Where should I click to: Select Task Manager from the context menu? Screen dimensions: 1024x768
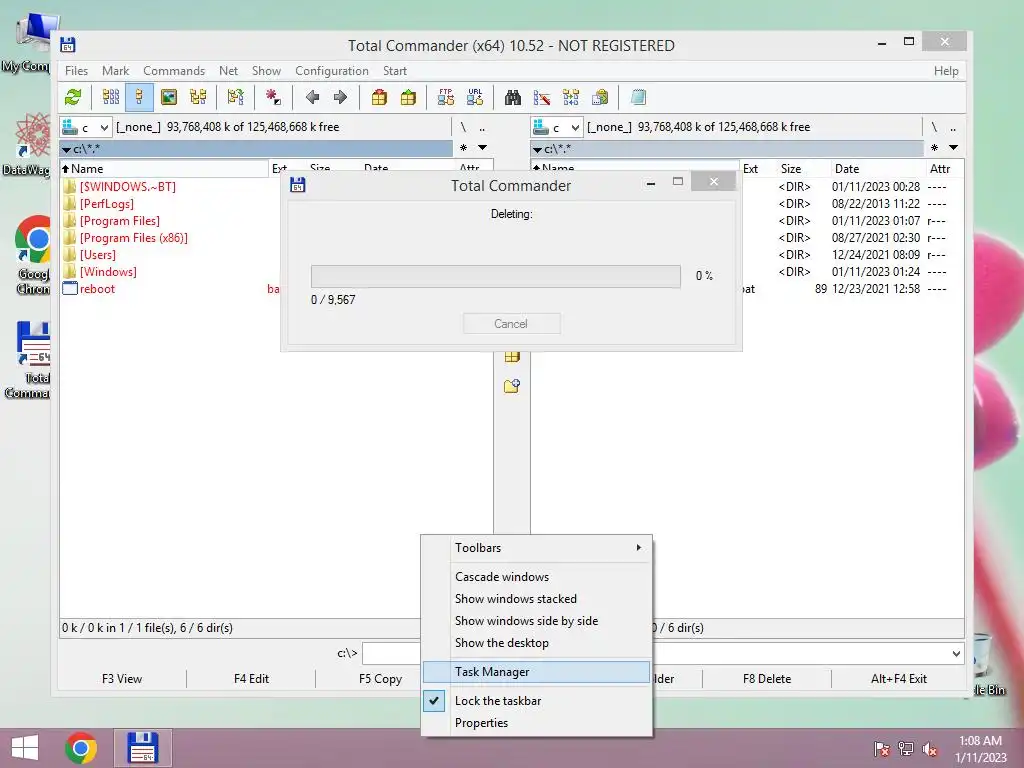536,671
